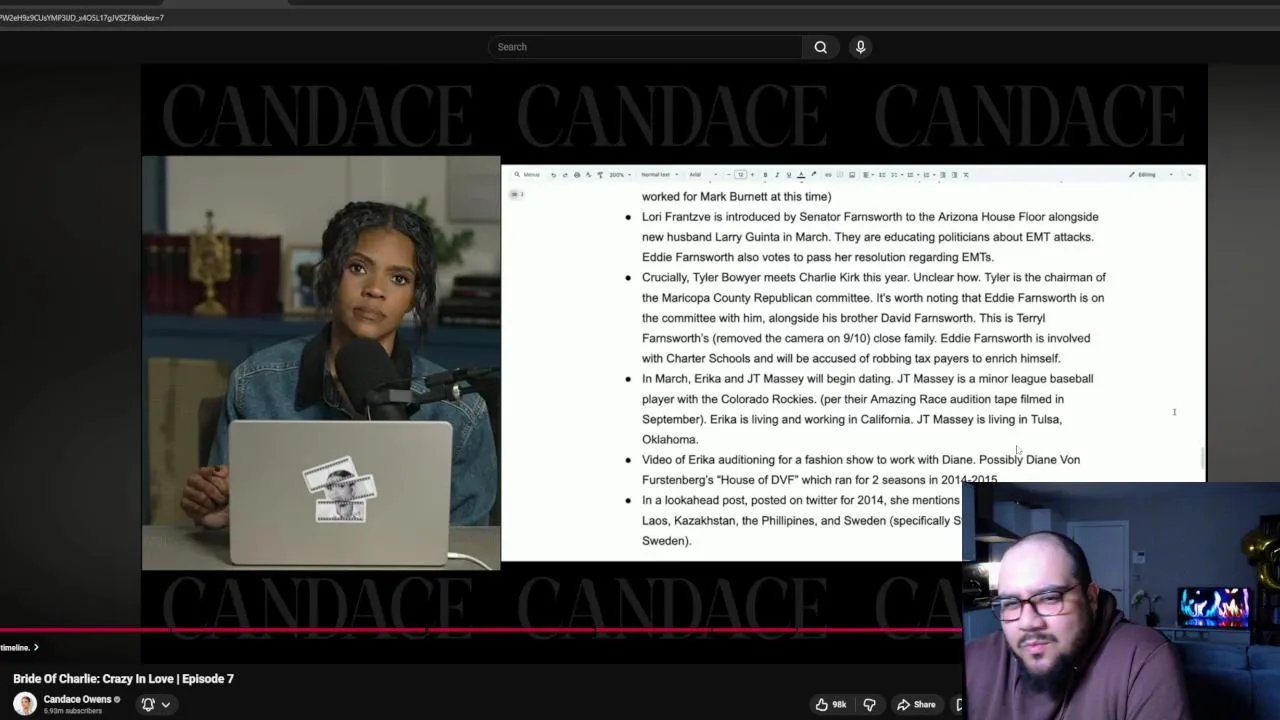The width and height of the screenshot is (1280, 720).
Task: Open the 200% zoom dropdown
Action: [x=620, y=175]
